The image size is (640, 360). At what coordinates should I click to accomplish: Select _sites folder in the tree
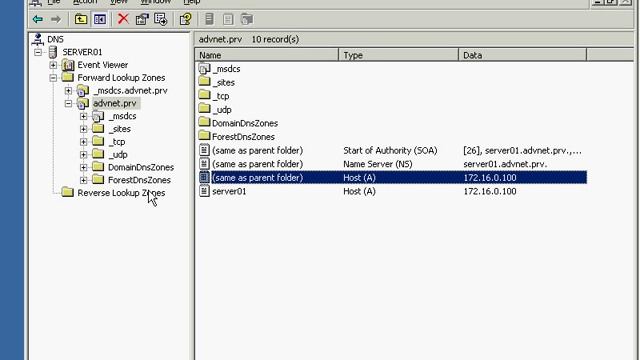pyautogui.click(x=120, y=129)
